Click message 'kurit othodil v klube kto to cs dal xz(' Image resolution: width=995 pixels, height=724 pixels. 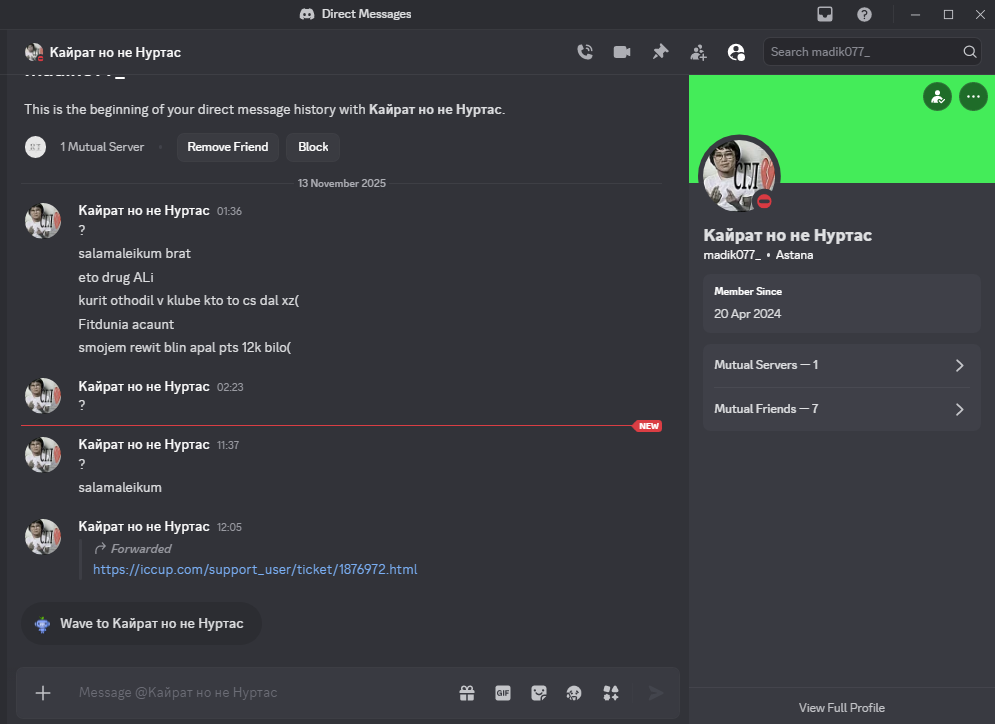(188, 301)
